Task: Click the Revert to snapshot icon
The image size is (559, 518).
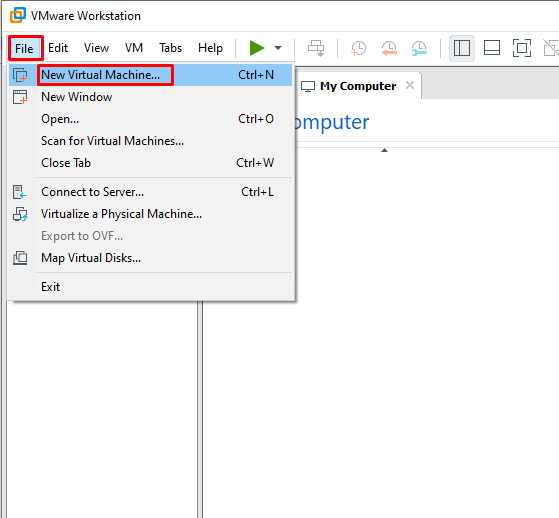Action: [x=389, y=48]
